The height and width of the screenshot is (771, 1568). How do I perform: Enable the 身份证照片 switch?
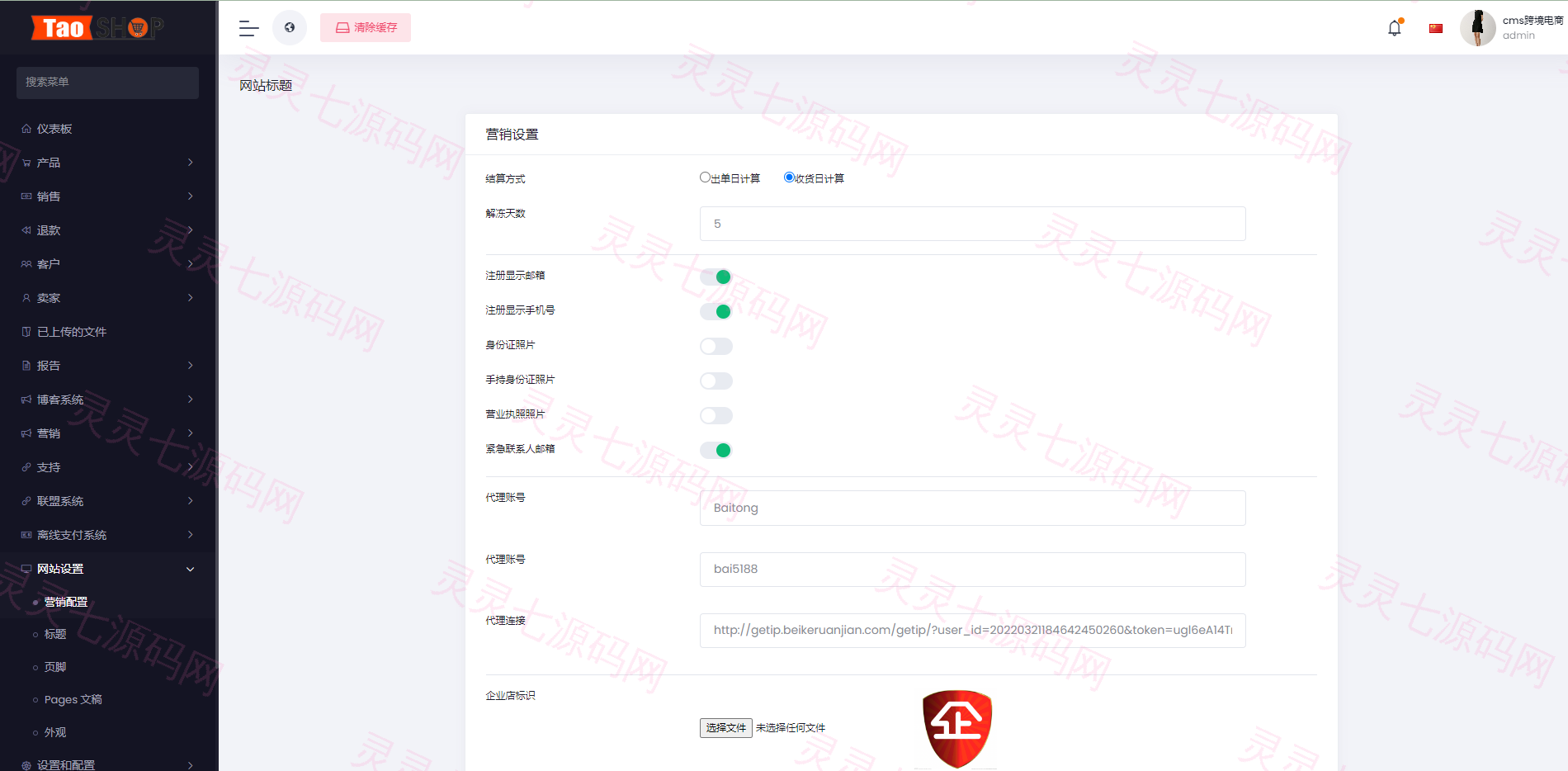[716, 347]
